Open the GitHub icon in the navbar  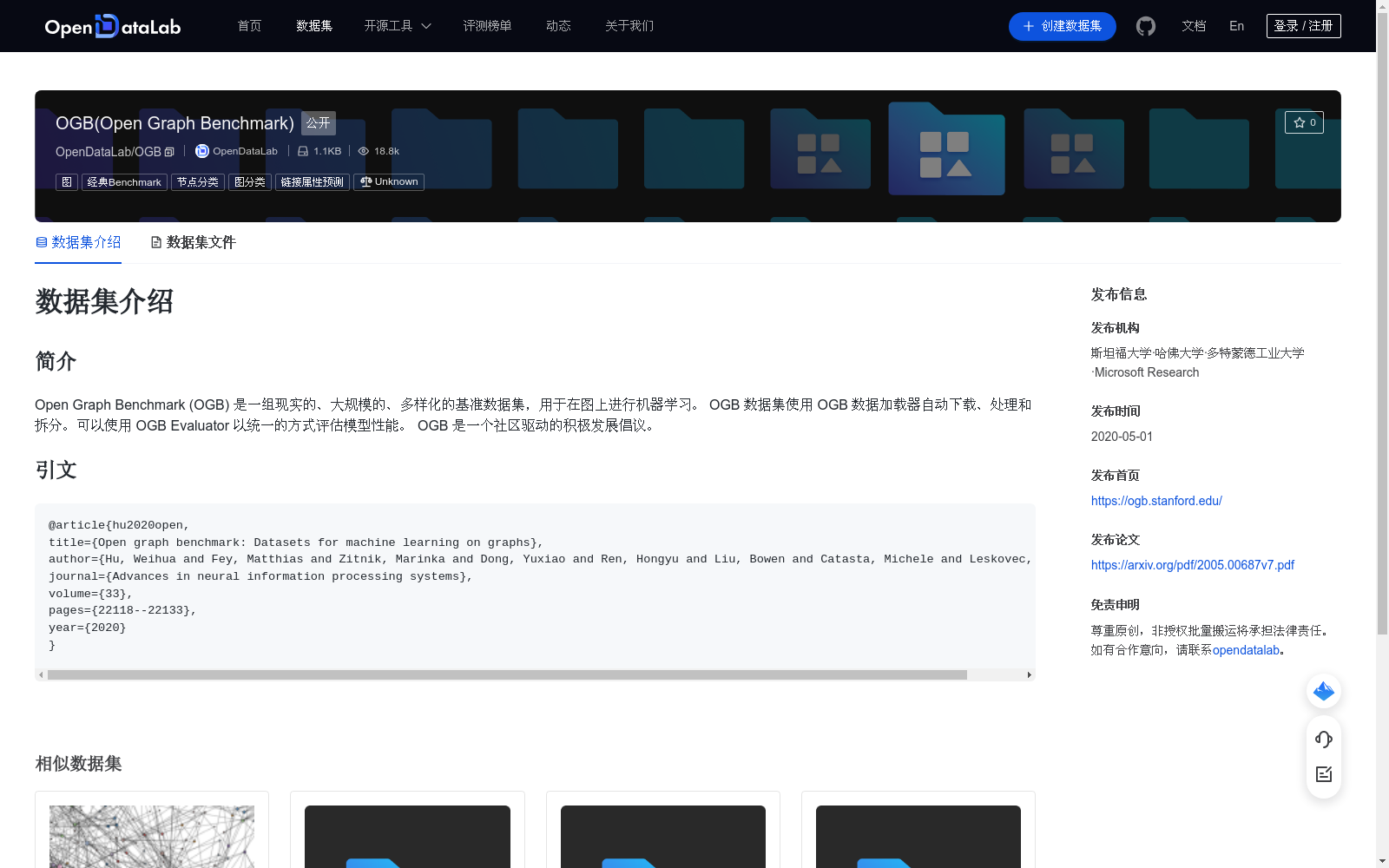pos(1145,26)
